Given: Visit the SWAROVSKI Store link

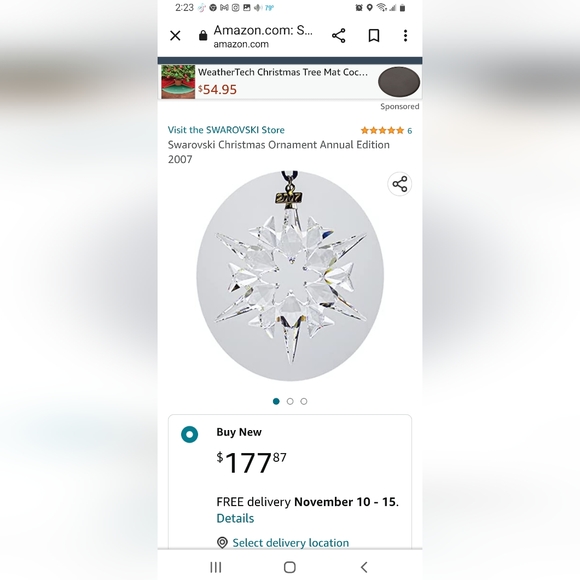Looking at the screenshot, I should tap(226, 130).
